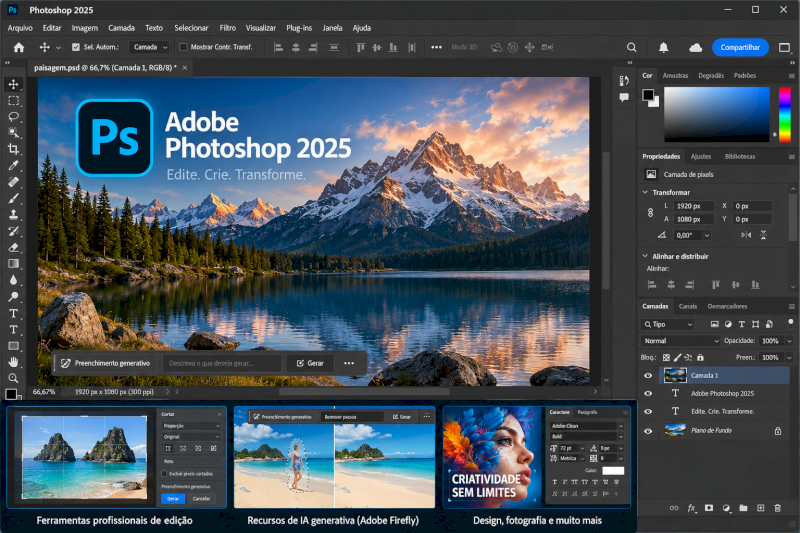
Task: Click Preenchimento generativo button
Action: coord(107,363)
